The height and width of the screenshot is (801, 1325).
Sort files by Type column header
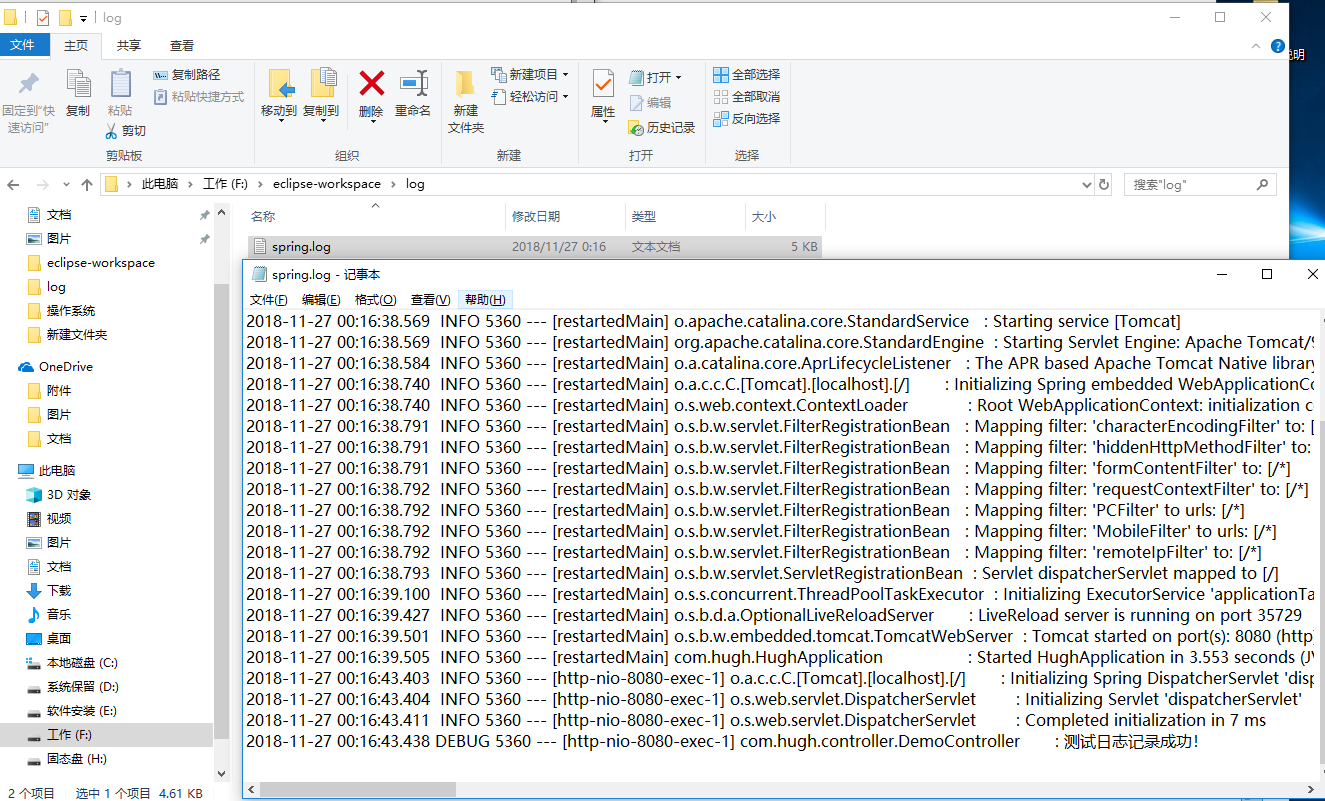click(x=686, y=217)
